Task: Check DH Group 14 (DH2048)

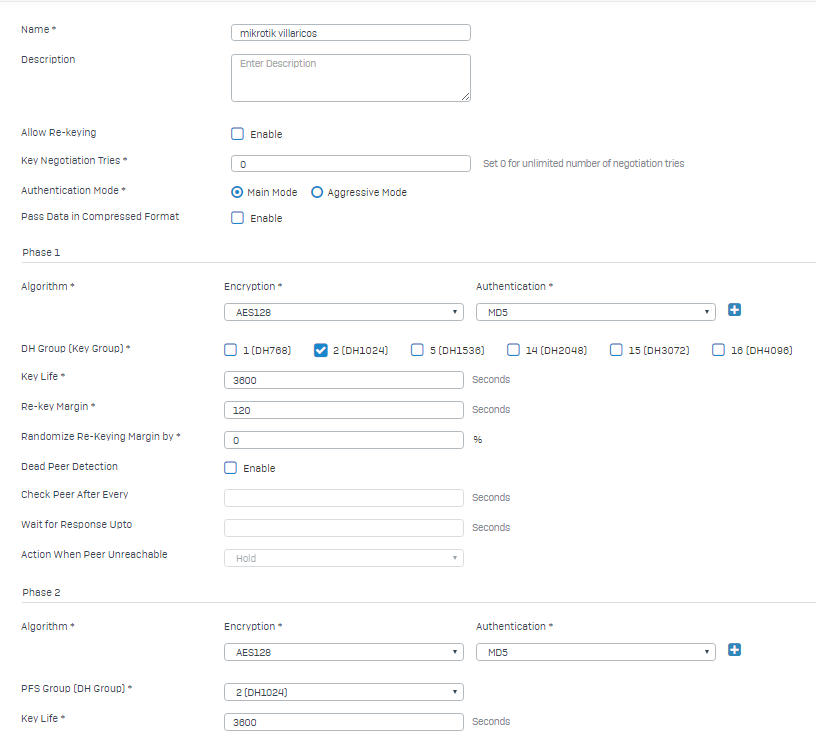Action: click(x=513, y=350)
